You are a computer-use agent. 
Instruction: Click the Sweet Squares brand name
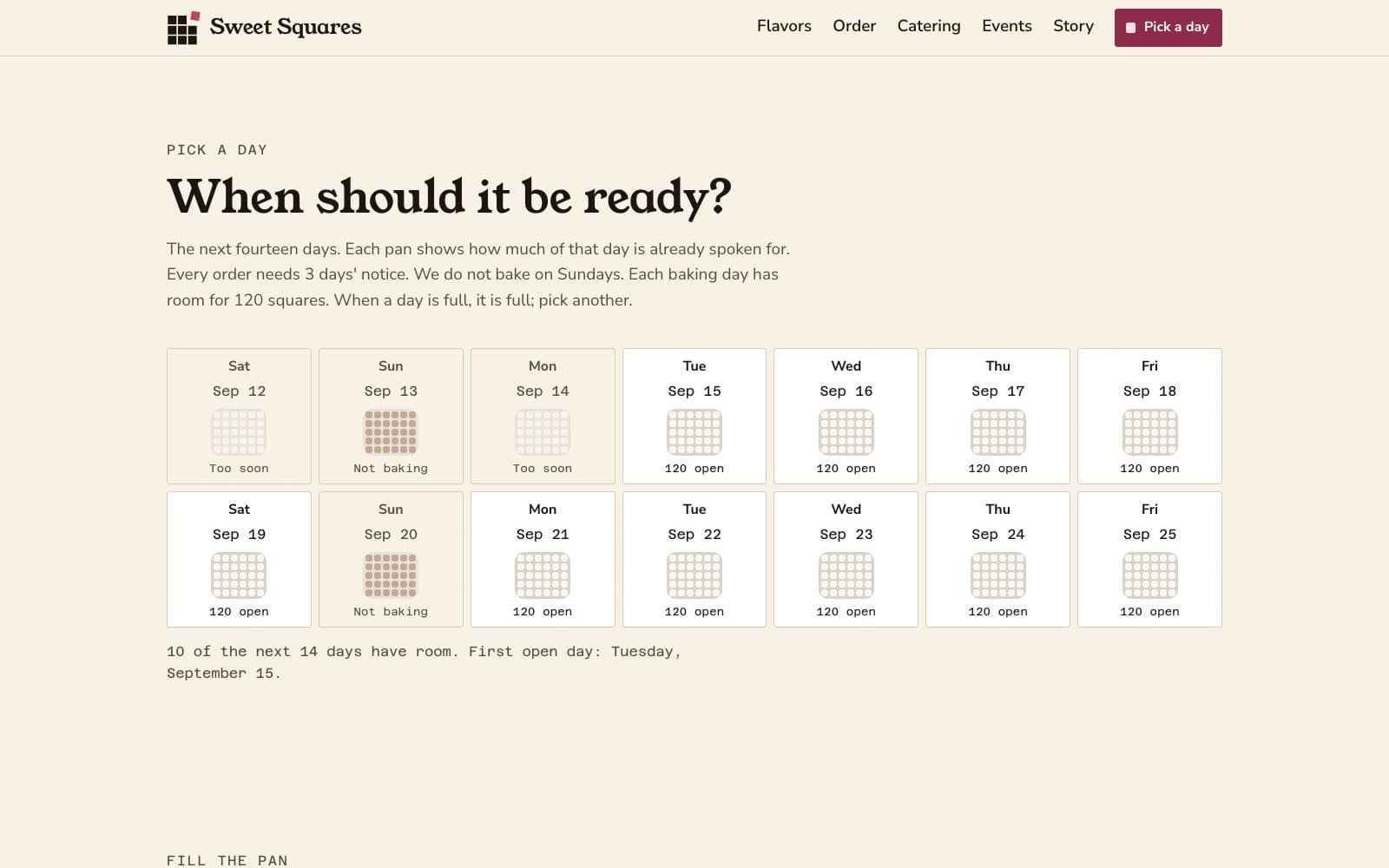286,28
